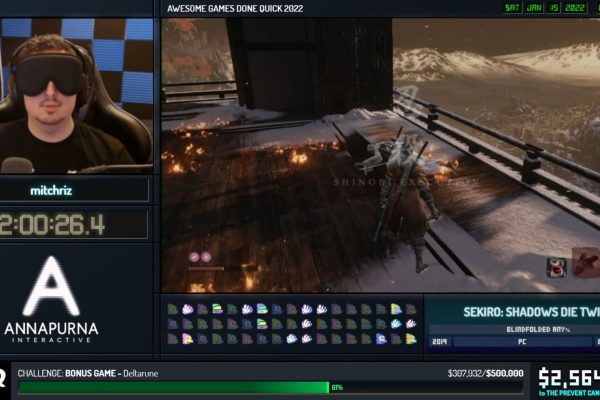Click the cyan clapping sprite in middle audience row
This screenshot has height=400, width=600.
click(x=396, y=324)
